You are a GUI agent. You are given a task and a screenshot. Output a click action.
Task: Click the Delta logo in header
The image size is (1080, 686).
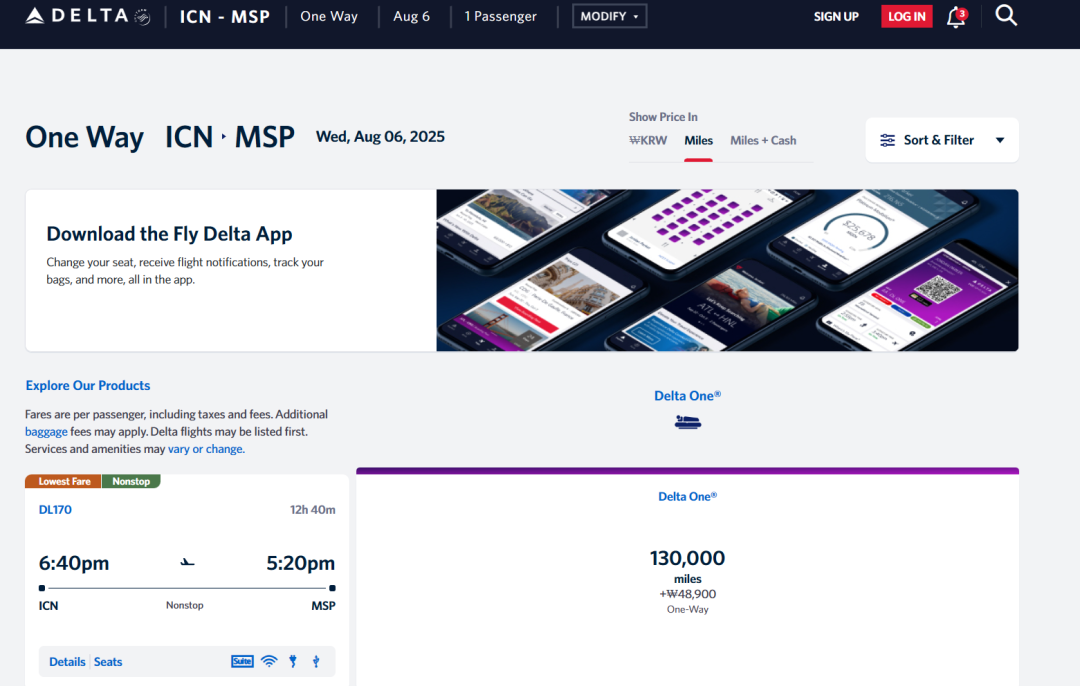88,16
